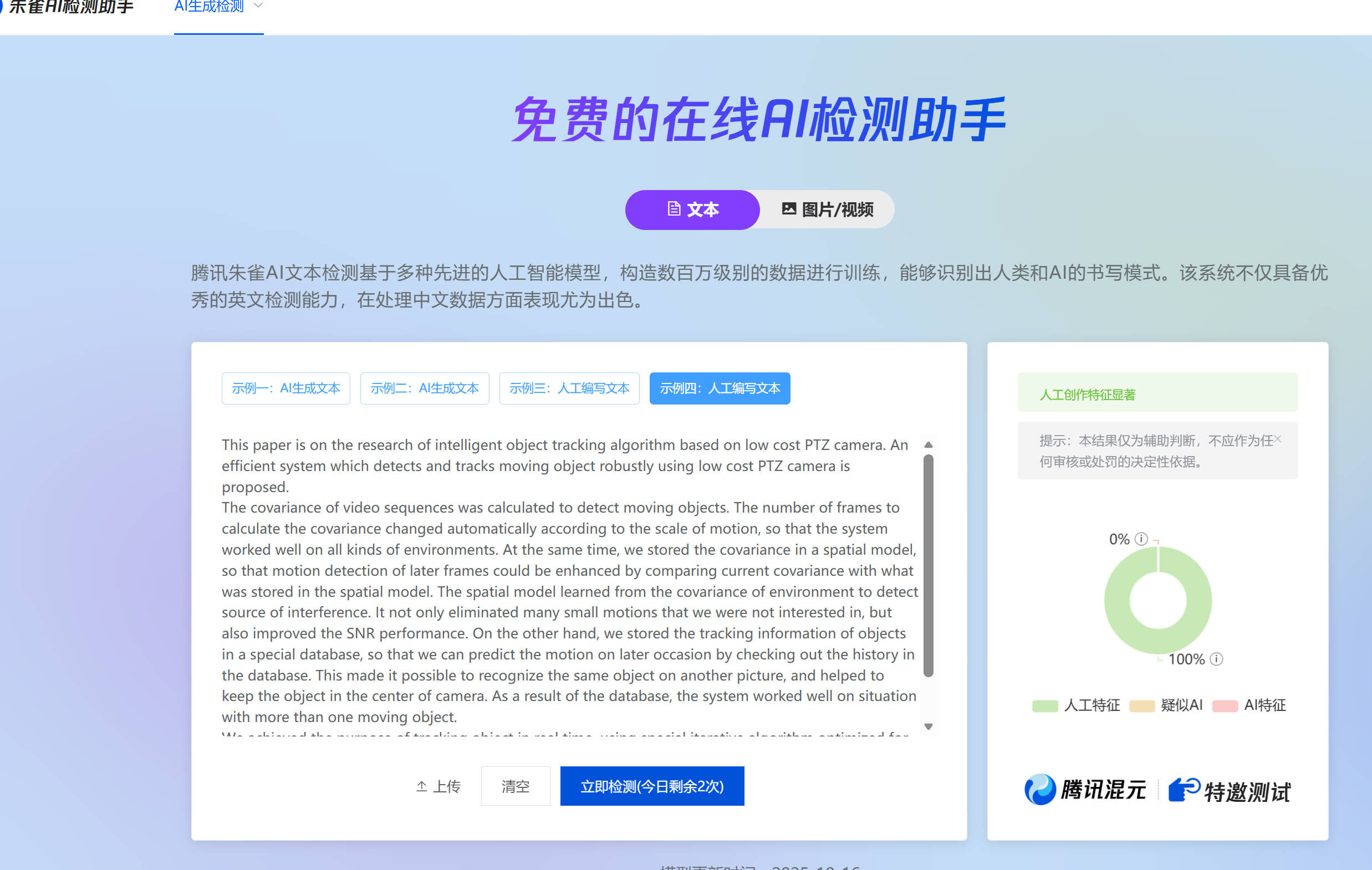
Task: Switch to the 文本 detection mode
Action: pyautogui.click(x=692, y=209)
